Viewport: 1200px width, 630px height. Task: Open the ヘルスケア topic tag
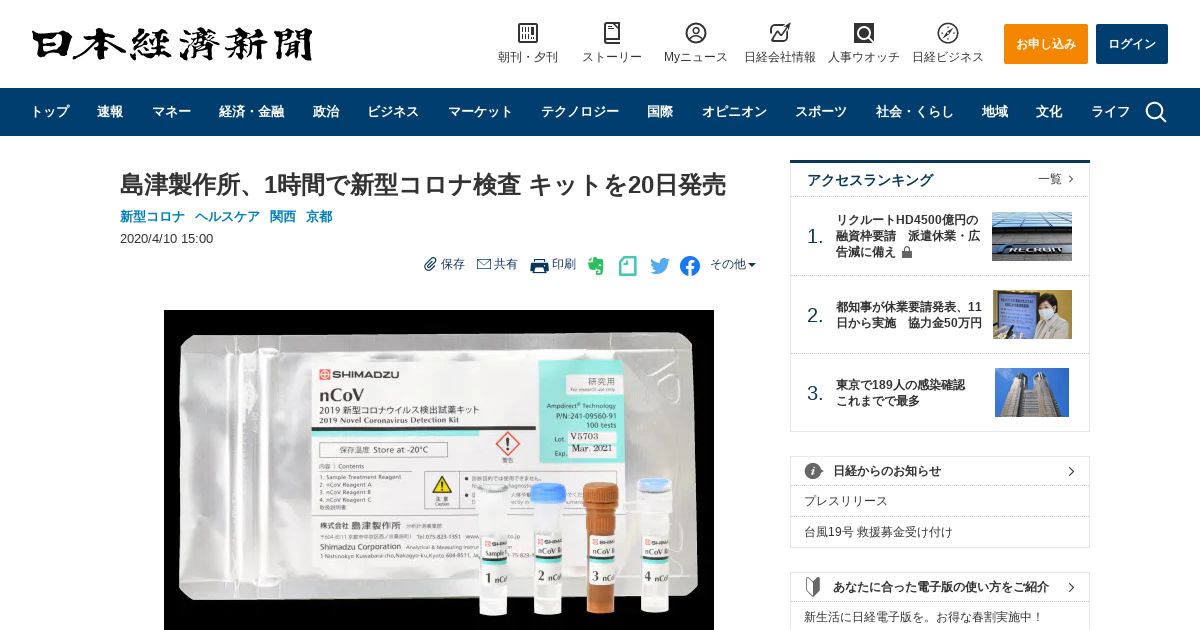[x=227, y=216]
